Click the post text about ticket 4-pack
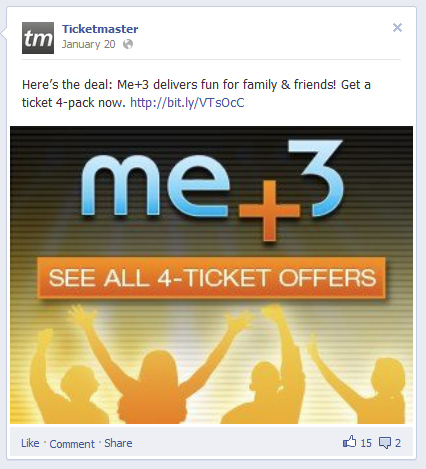Screen dimensions: 426x469 pos(196,94)
